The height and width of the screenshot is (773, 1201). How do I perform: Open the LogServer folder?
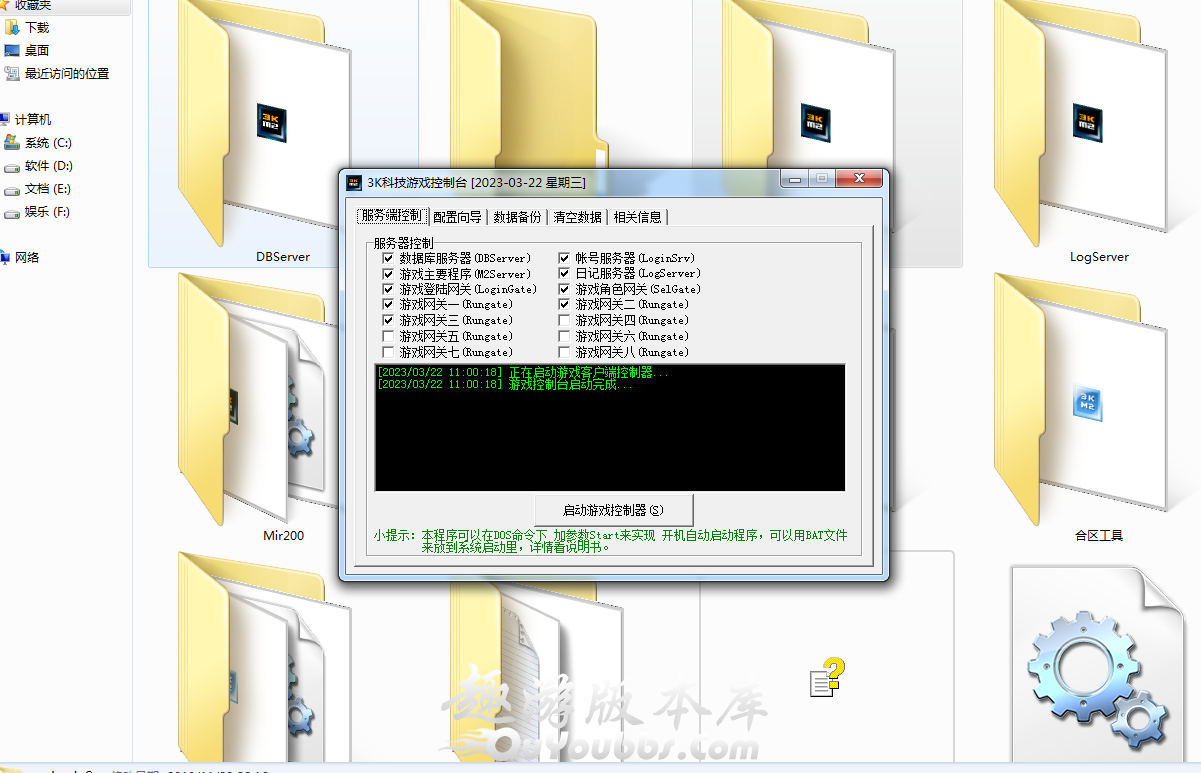(x=1098, y=130)
